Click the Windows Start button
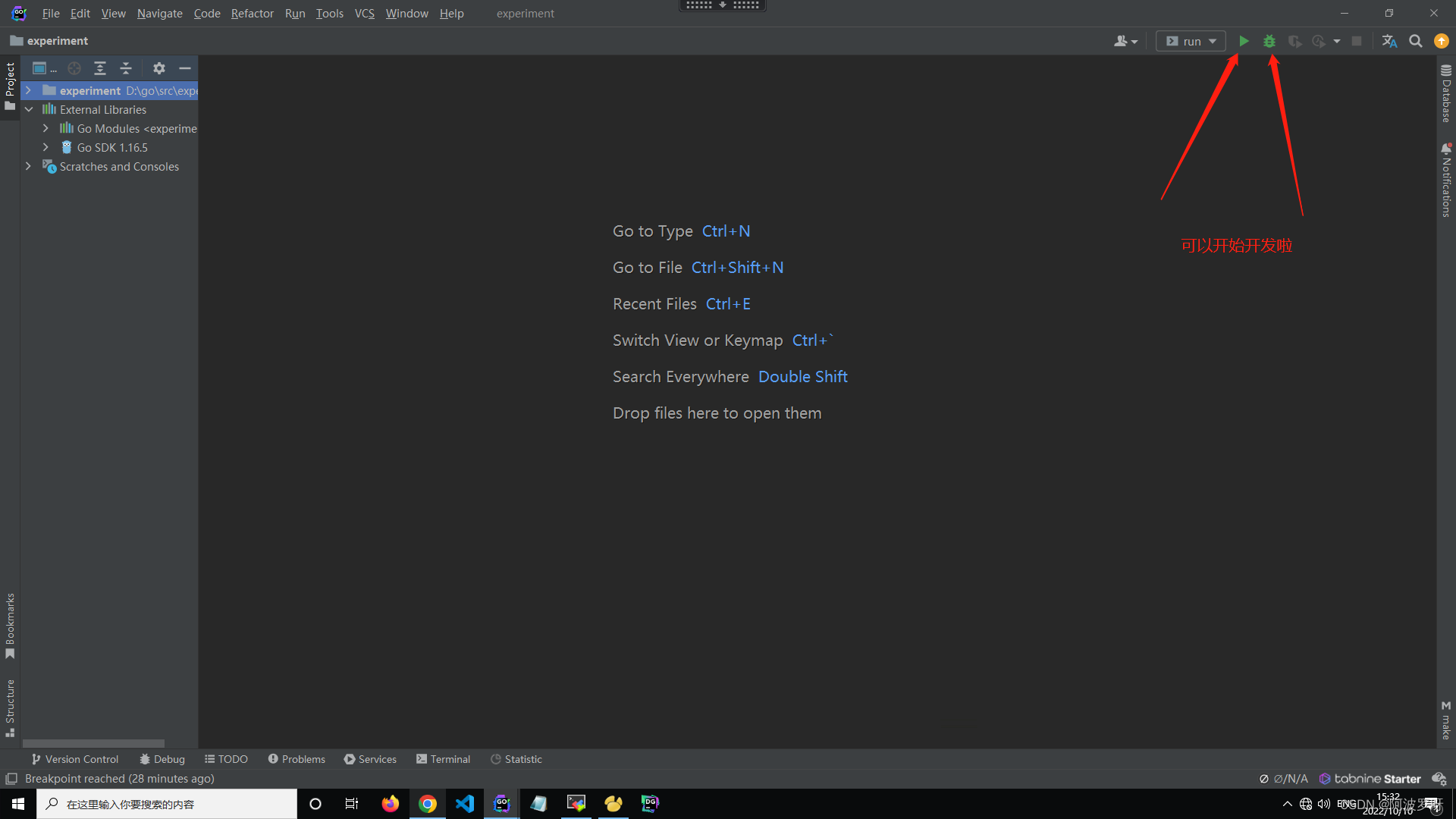This screenshot has height=819, width=1456. 18,804
